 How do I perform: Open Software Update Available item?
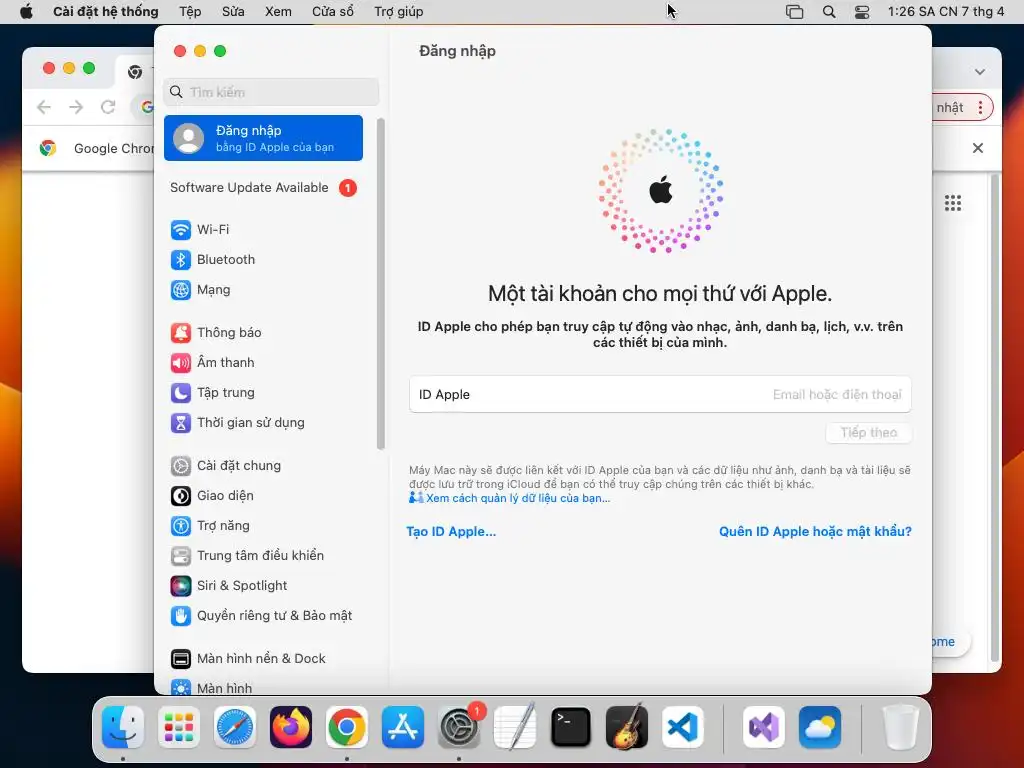coord(263,188)
